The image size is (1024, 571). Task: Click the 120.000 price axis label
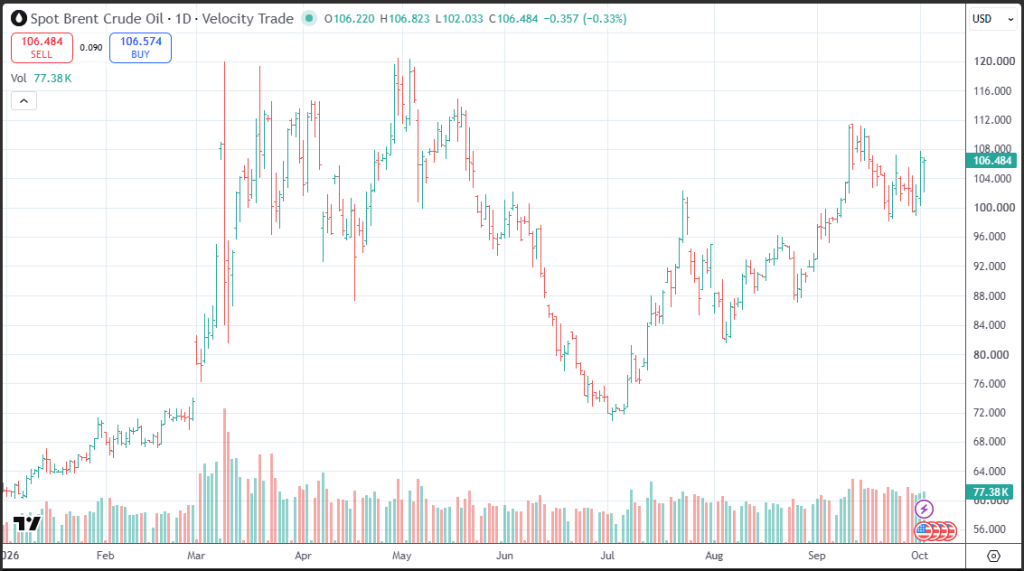click(994, 61)
